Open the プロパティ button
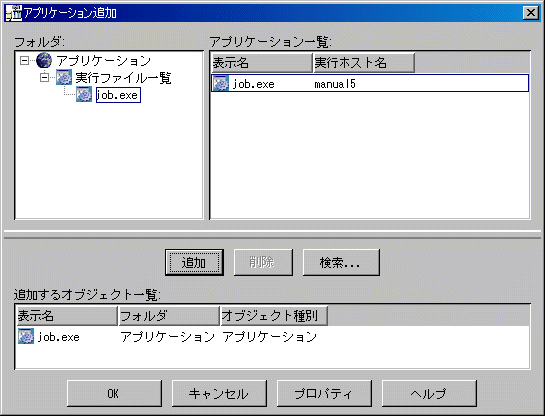545x416 pixels. pos(324,393)
